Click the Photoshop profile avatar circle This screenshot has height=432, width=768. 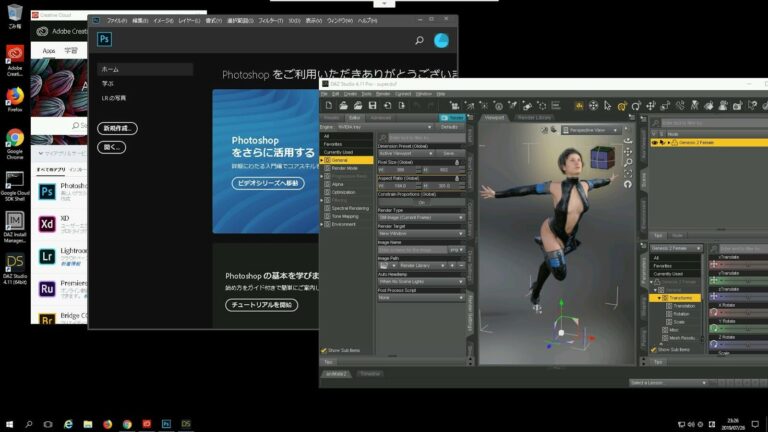[x=441, y=41]
